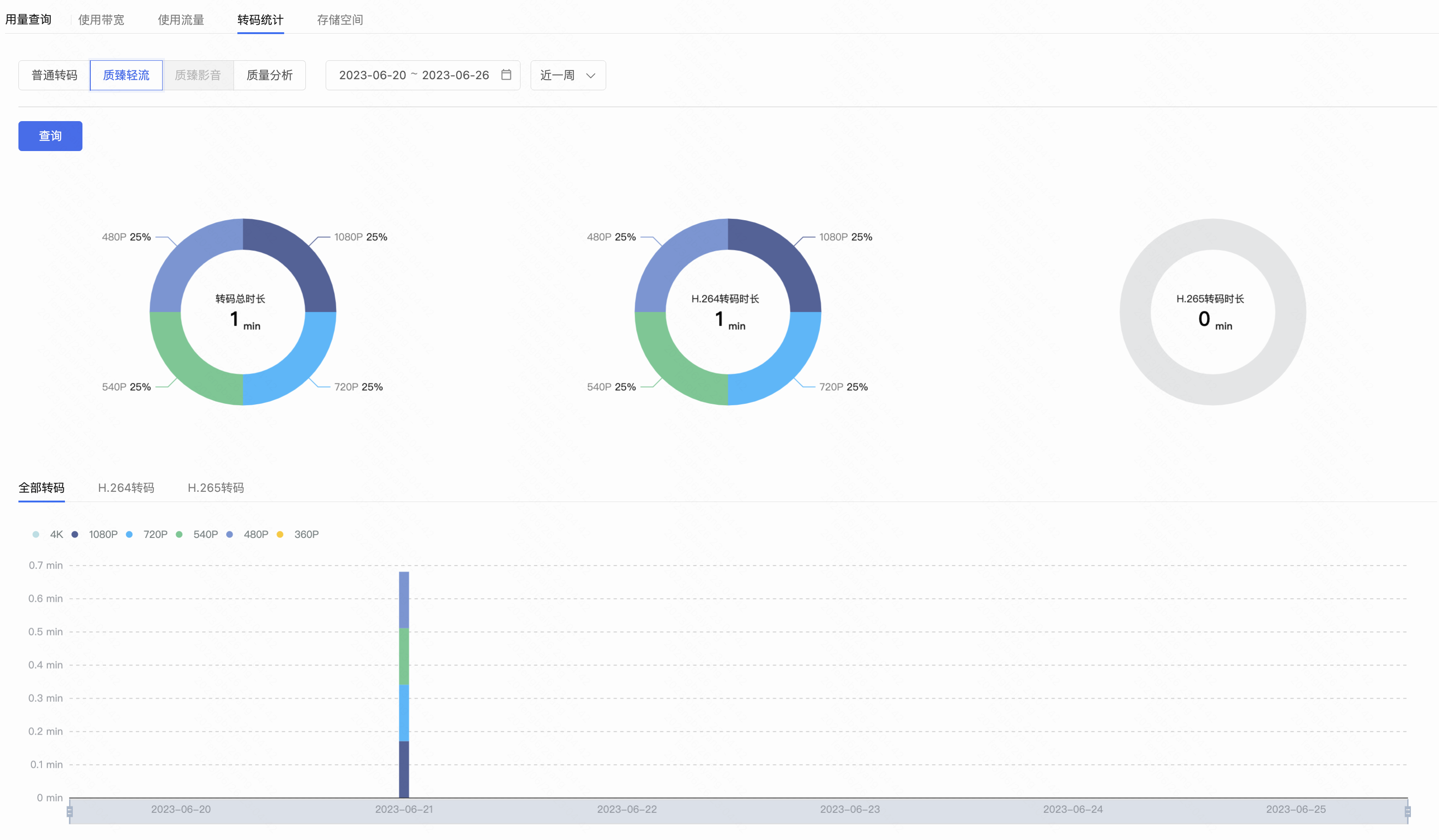The image size is (1439, 840).
Task: Click the 1080P 25% label of 转码总时长 chart
Action: [361, 237]
